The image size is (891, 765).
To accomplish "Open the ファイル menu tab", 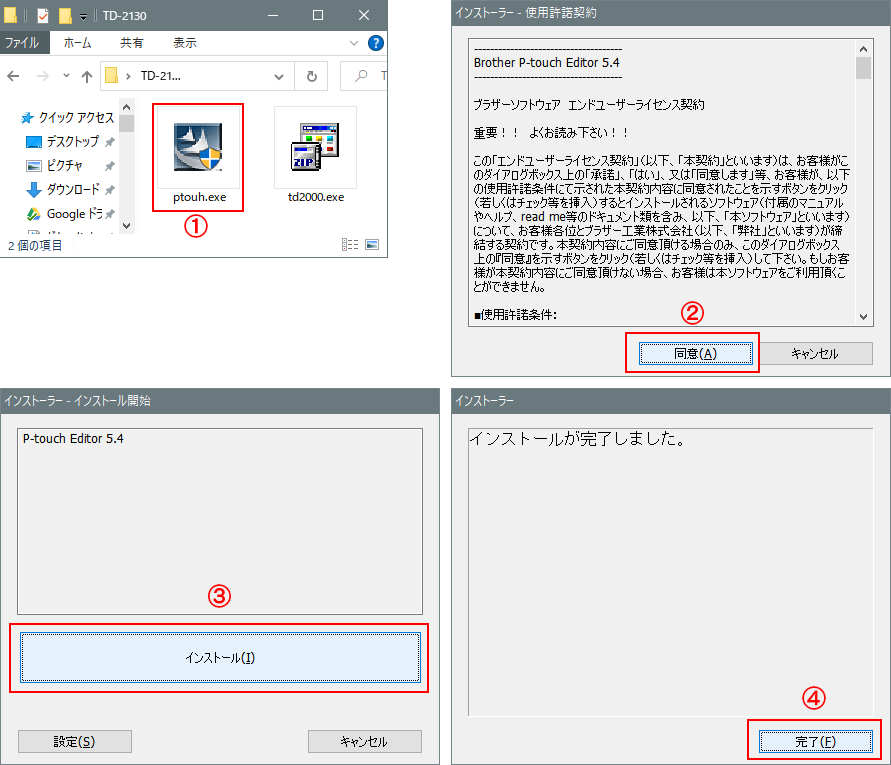I will 22,43.
